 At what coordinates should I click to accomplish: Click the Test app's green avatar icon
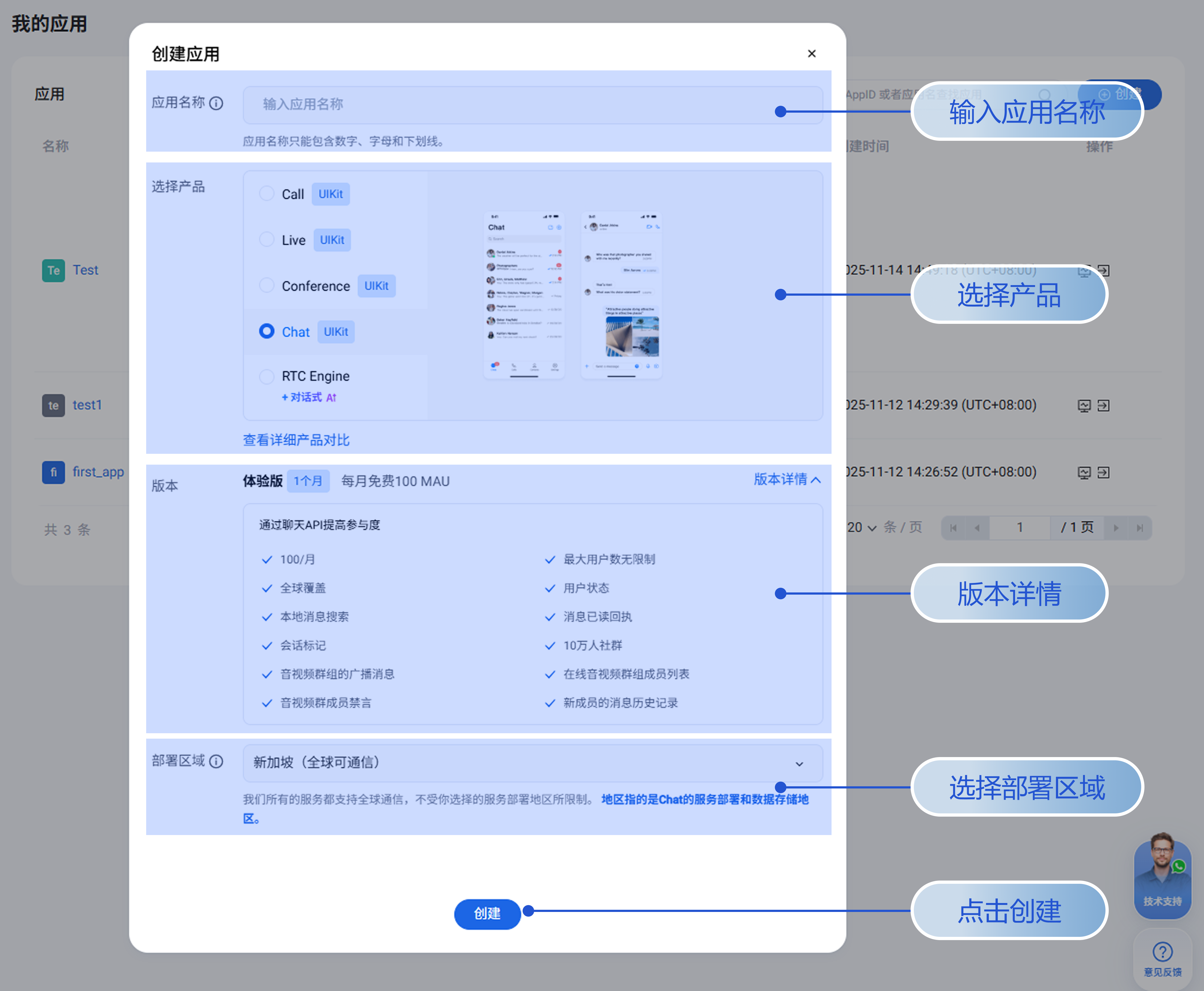pos(53,270)
